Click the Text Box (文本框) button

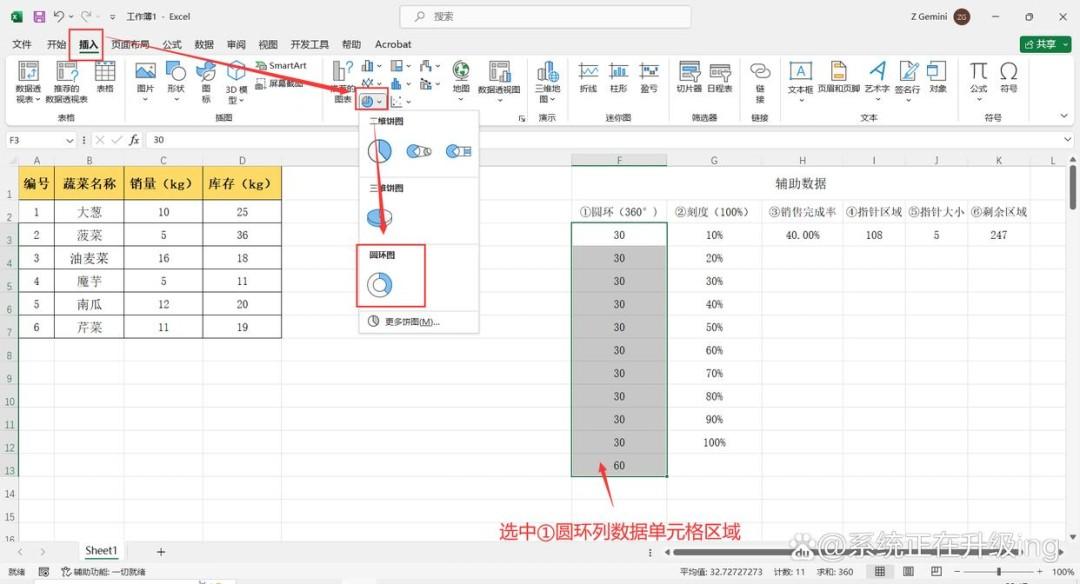pyautogui.click(x=800, y=81)
